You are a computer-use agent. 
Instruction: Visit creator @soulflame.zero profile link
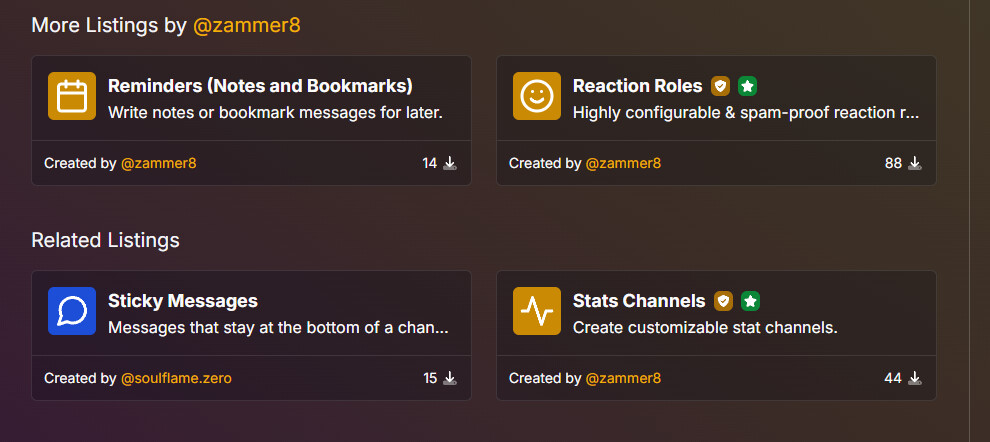tap(176, 378)
